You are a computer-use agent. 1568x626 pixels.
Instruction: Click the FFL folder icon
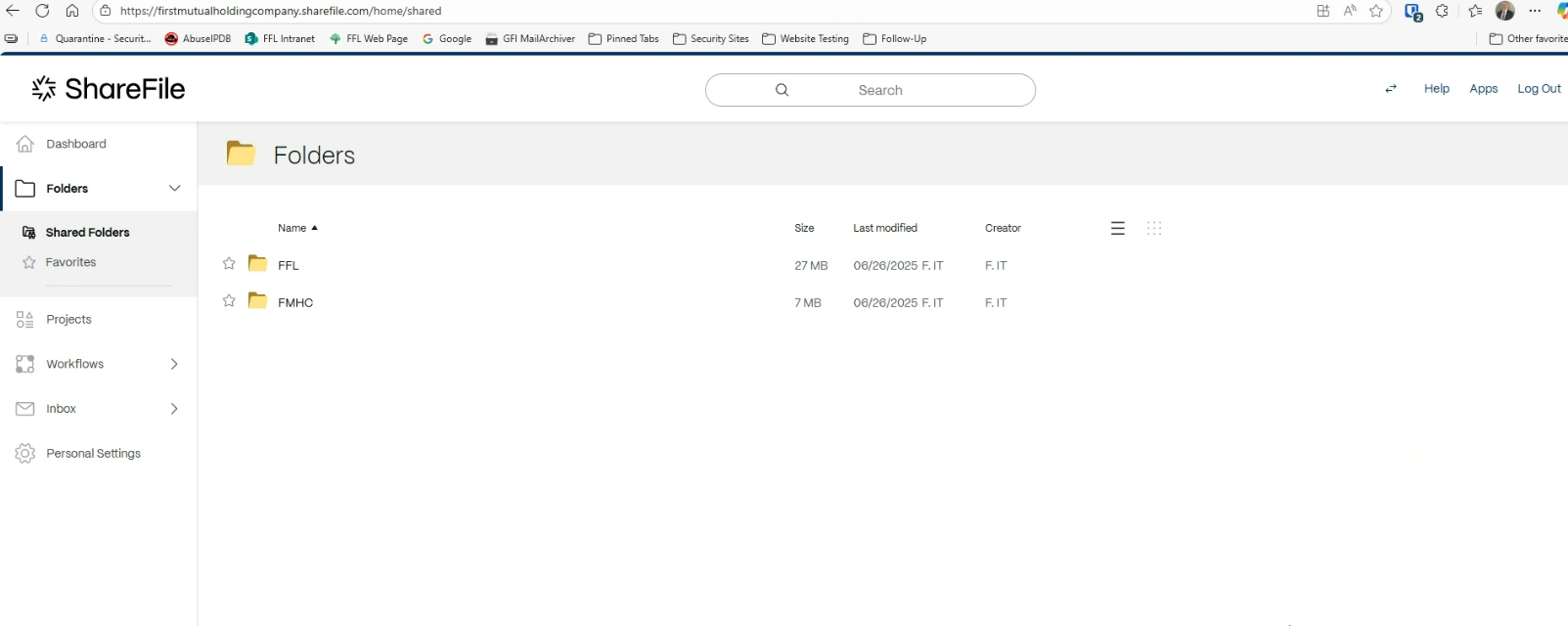[x=258, y=263]
